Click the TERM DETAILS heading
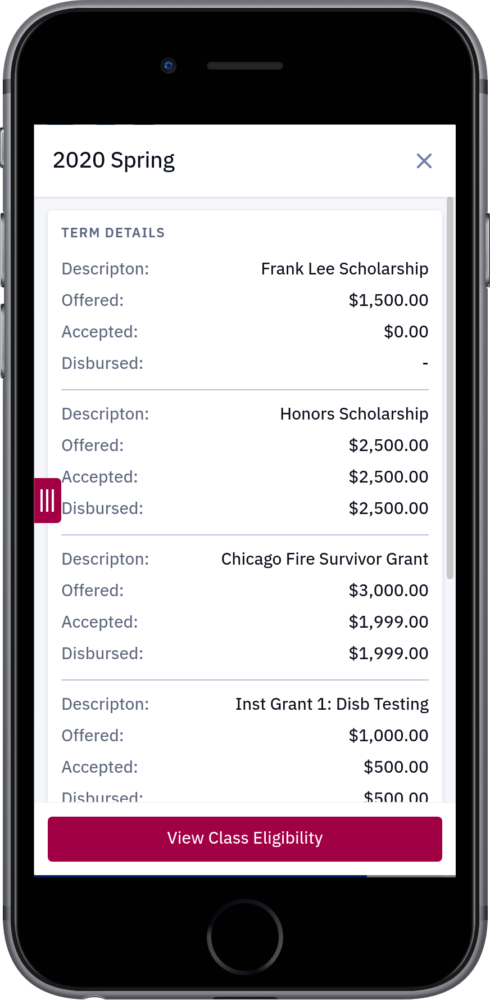 113,233
